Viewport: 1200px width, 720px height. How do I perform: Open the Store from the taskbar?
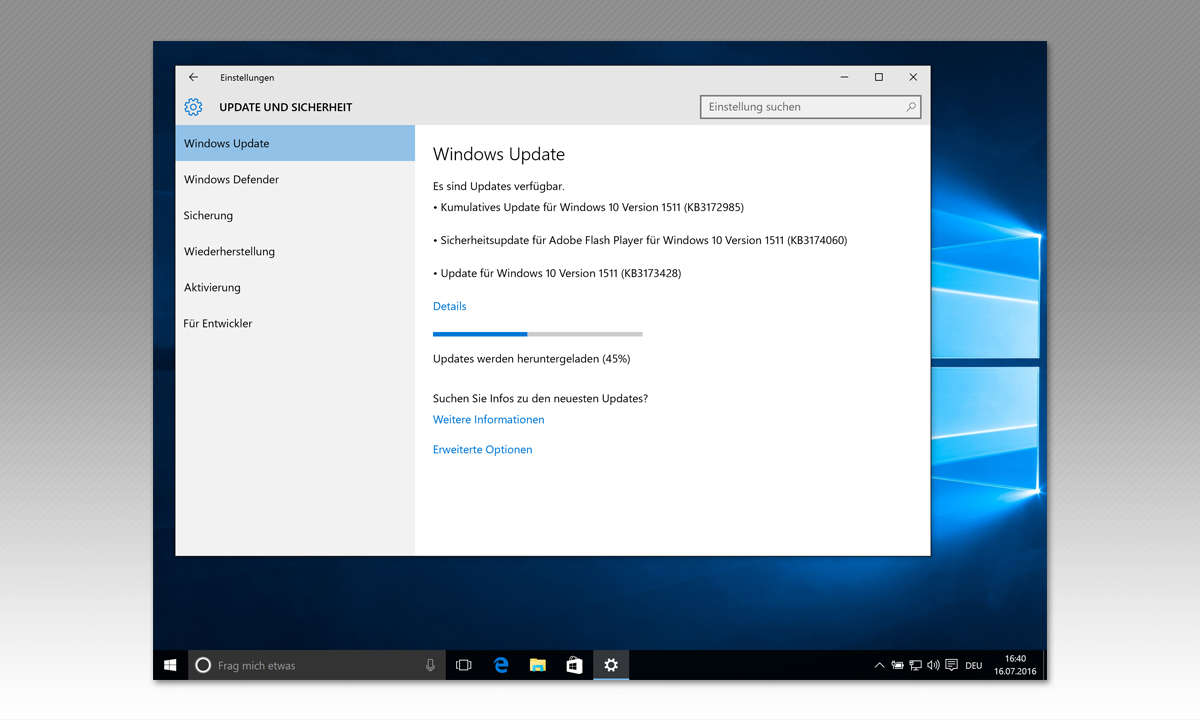(x=574, y=665)
